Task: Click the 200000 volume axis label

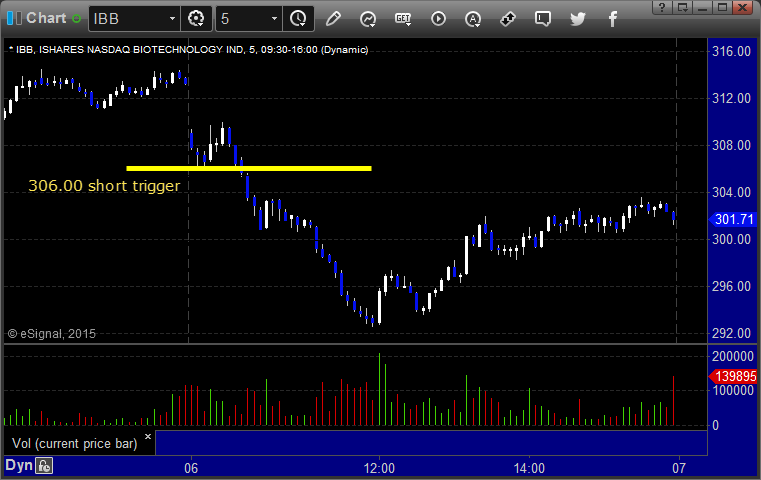Action: 733,356
